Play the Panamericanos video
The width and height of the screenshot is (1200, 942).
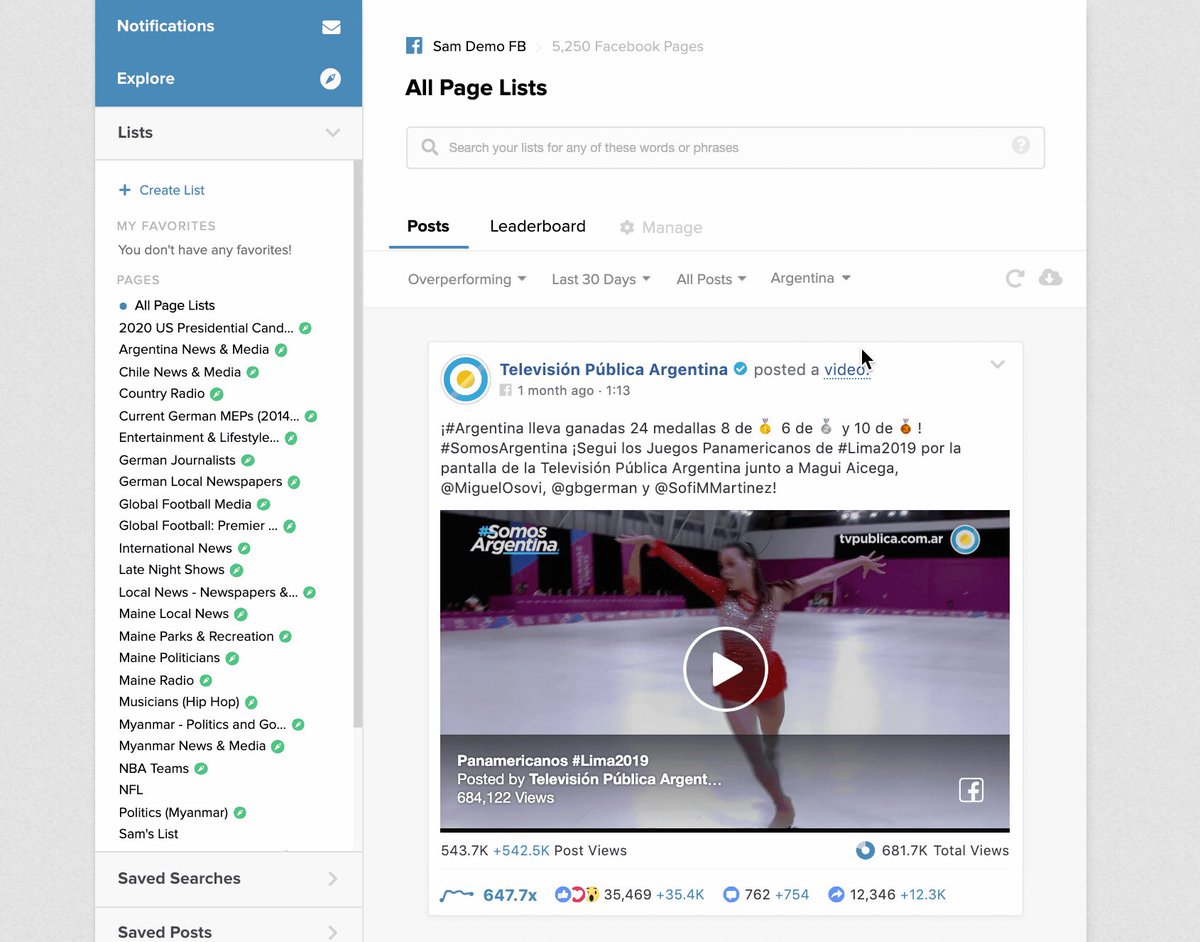point(725,669)
